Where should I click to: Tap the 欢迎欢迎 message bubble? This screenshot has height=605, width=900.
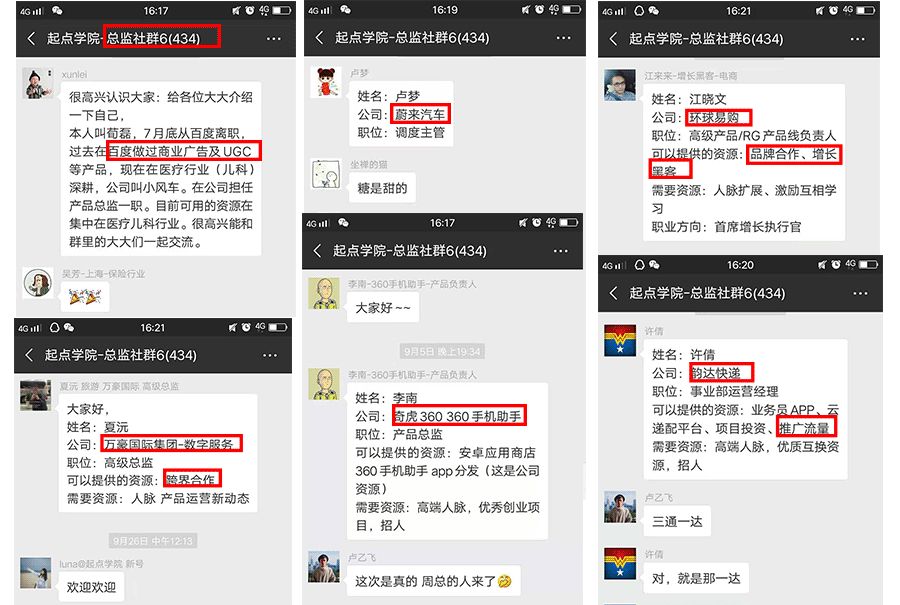click(x=91, y=587)
